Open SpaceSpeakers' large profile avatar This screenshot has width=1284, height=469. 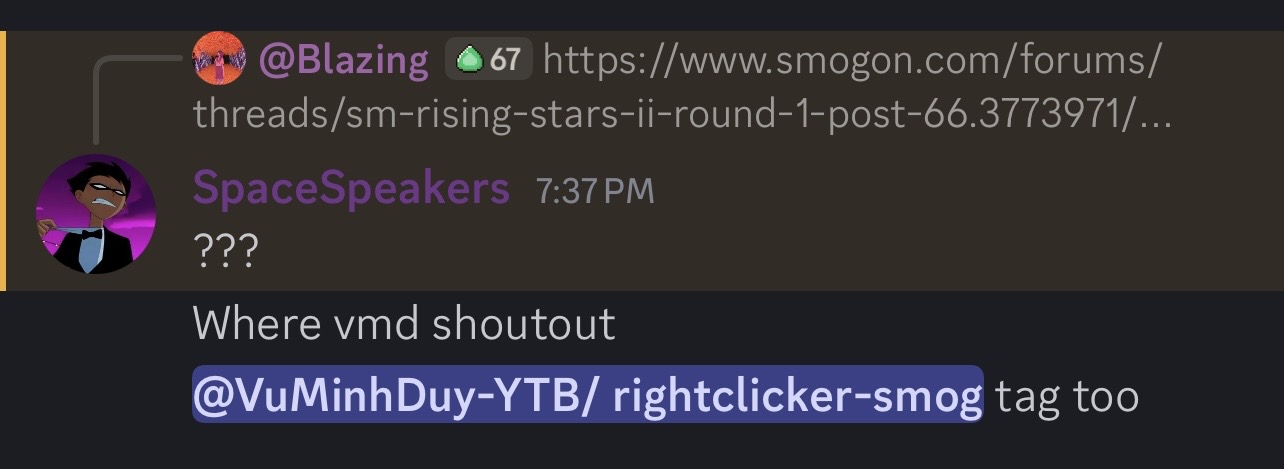pyautogui.click(x=96, y=213)
